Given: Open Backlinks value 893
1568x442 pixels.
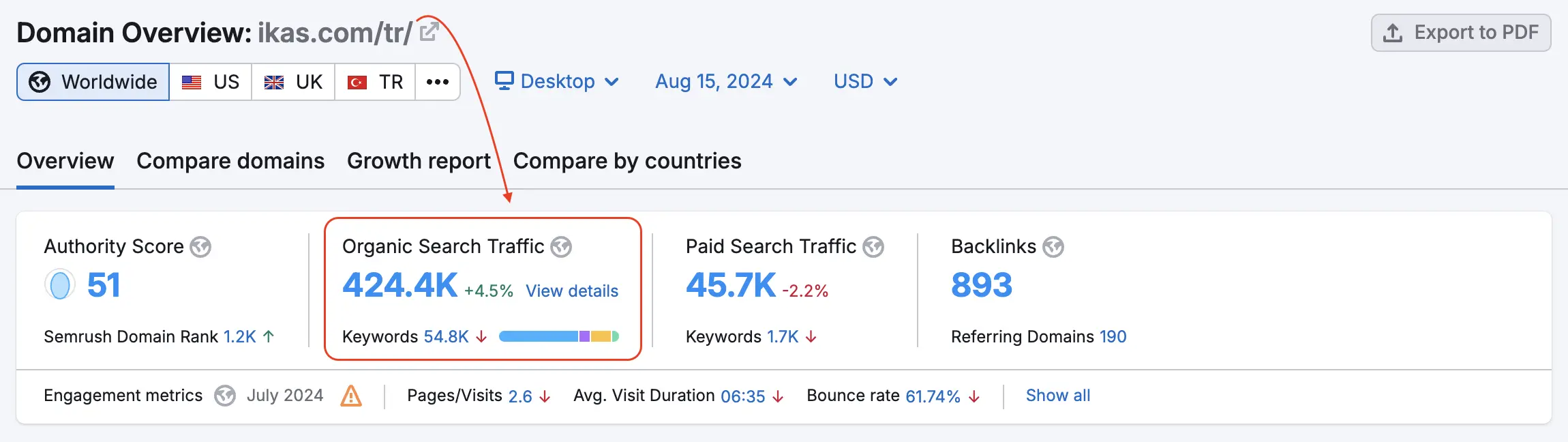Looking at the screenshot, I should tap(982, 285).
